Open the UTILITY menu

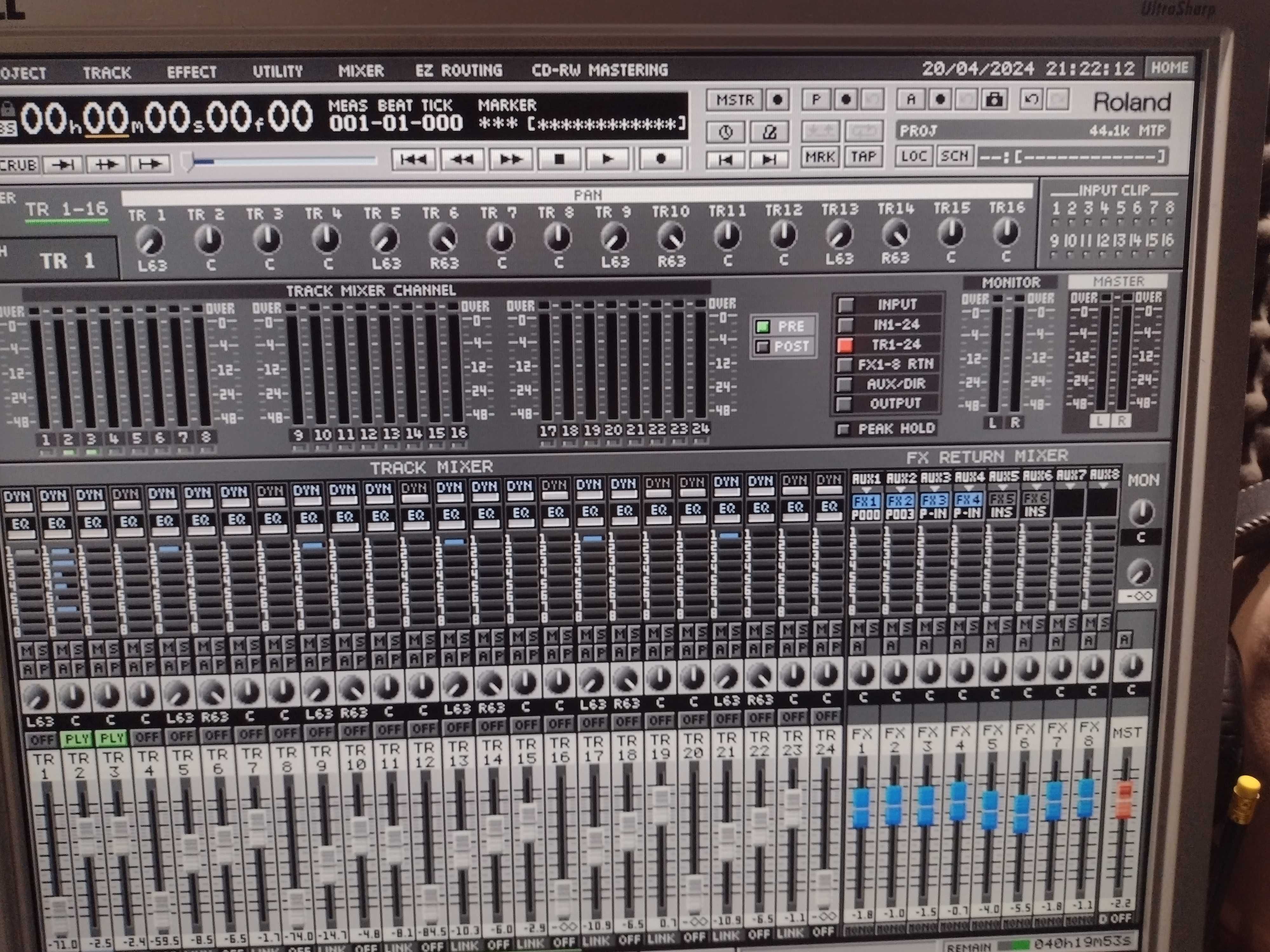pyautogui.click(x=277, y=71)
